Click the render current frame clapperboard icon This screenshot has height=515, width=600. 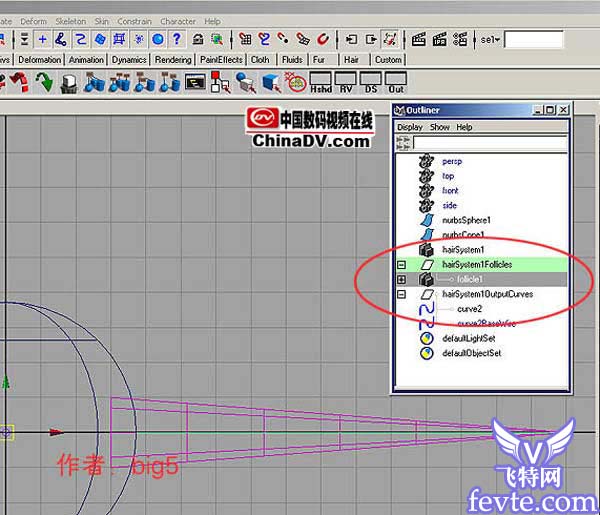click(x=419, y=39)
